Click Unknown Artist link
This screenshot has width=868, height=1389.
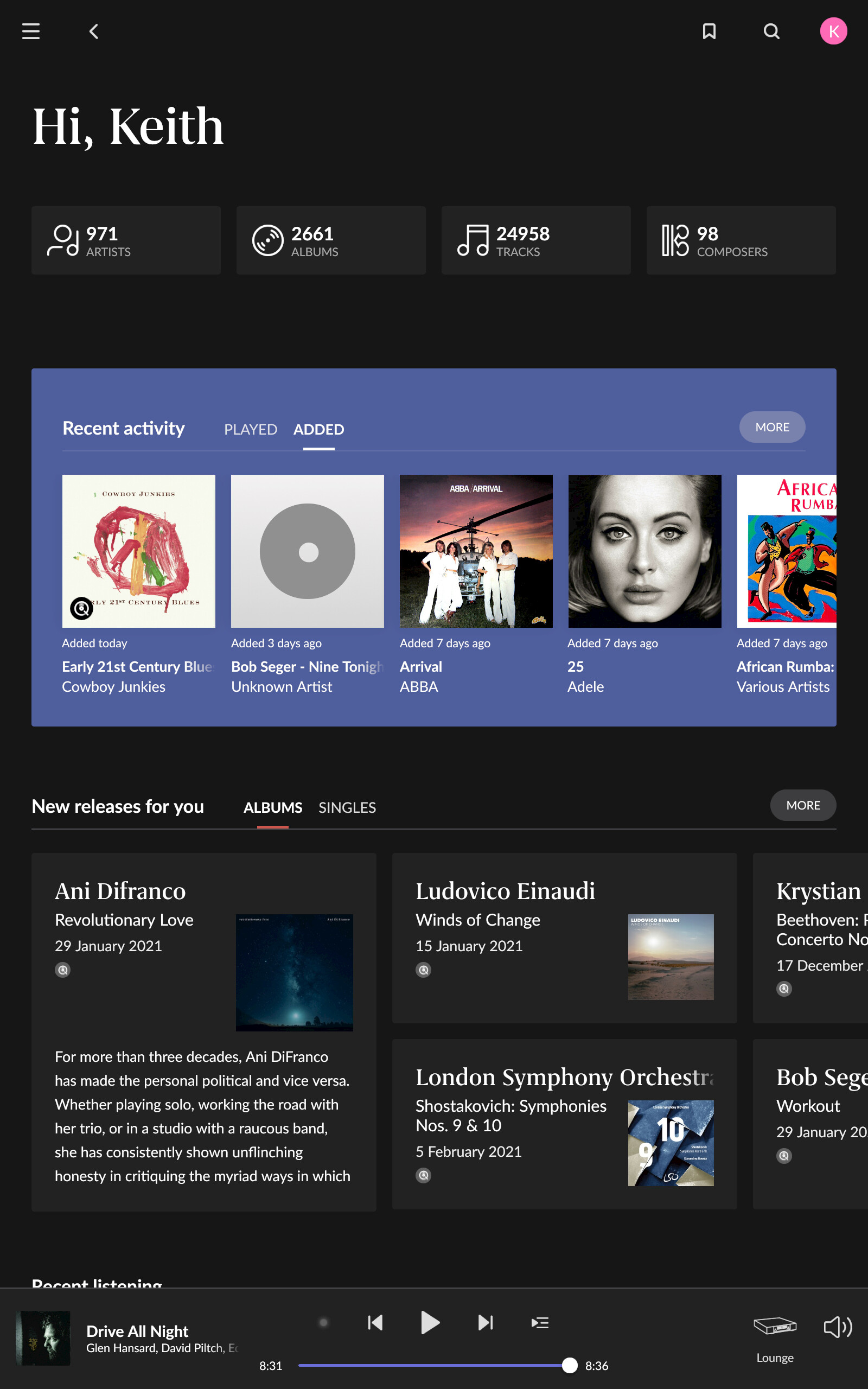point(282,686)
